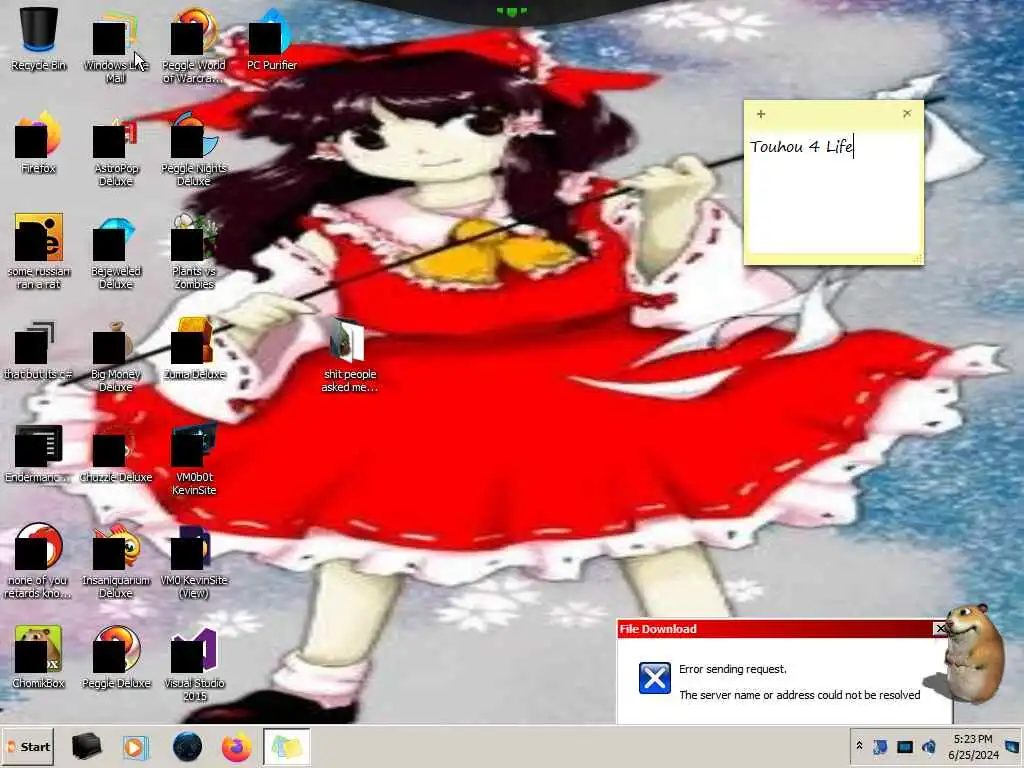The height and width of the screenshot is (768, 1024).
Task: Select the Zuma Deluxe desktop icon
Action: (194, 349)
